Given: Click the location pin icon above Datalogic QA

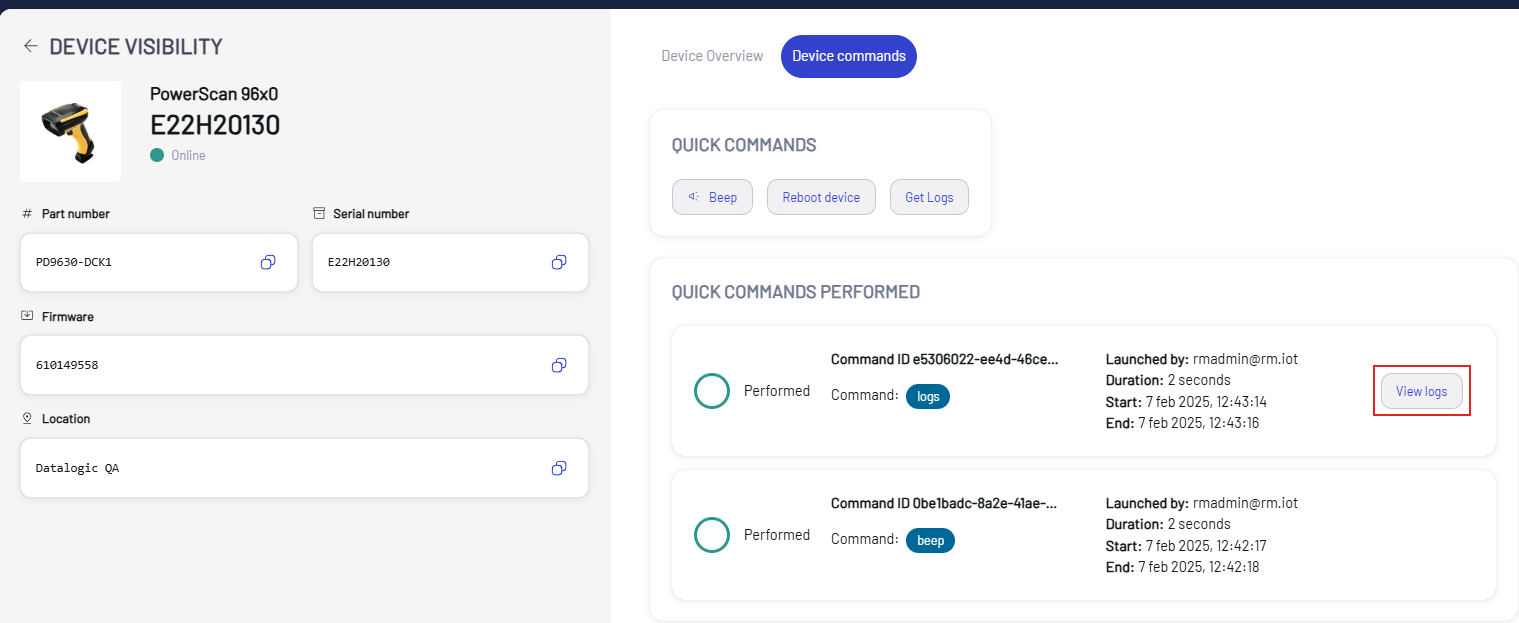Looking at the screenshot, I should 27,418.
